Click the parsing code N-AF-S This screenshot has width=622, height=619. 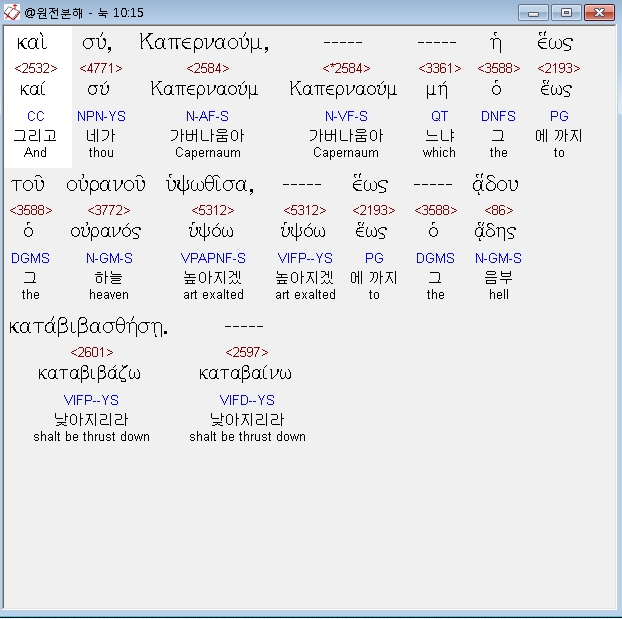[207, 116]
